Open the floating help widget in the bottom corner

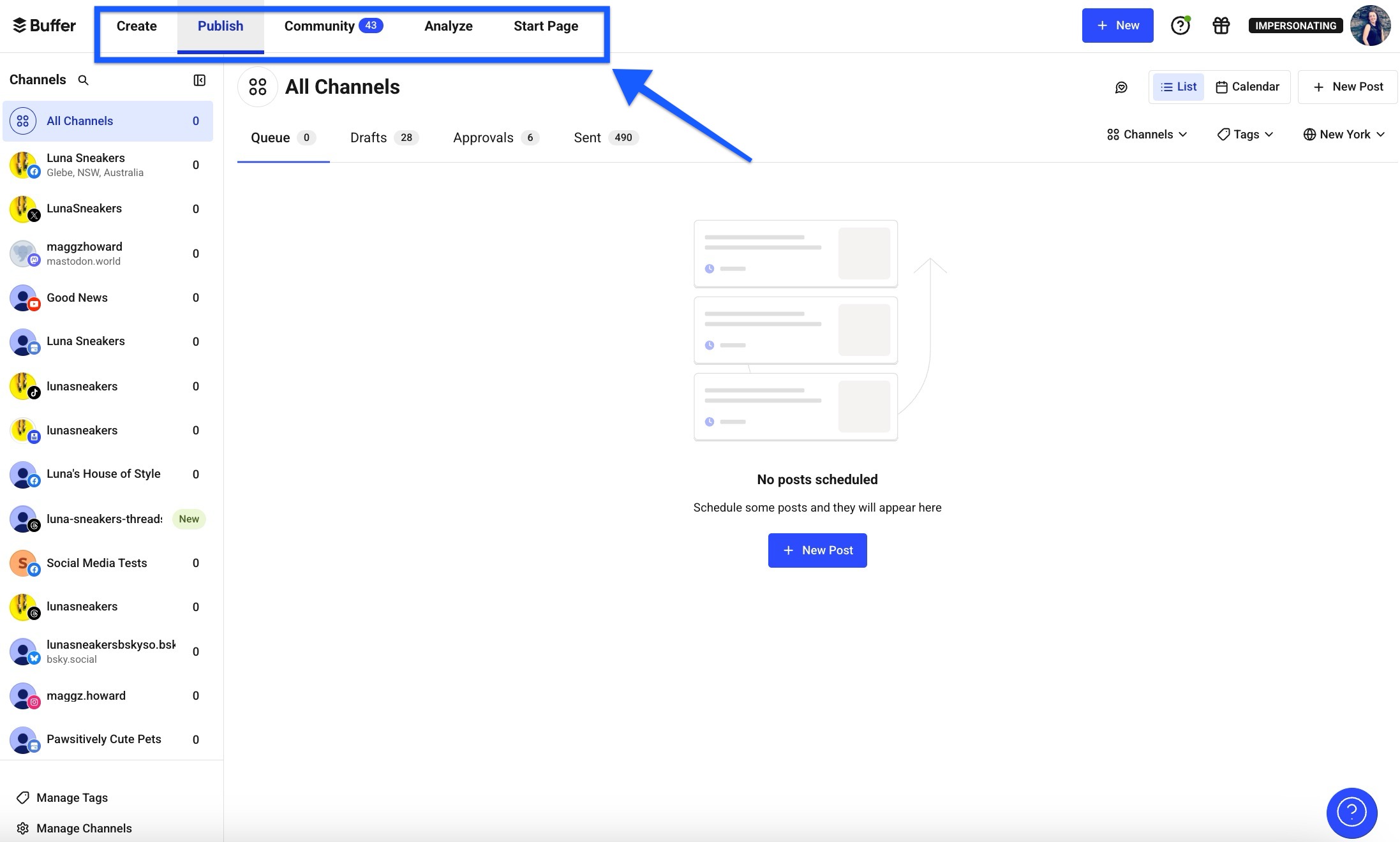click(x=1351, y=813)
